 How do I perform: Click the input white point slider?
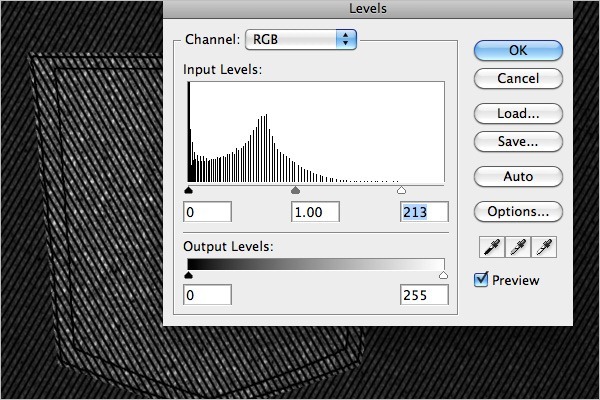[x=401, y=190]
